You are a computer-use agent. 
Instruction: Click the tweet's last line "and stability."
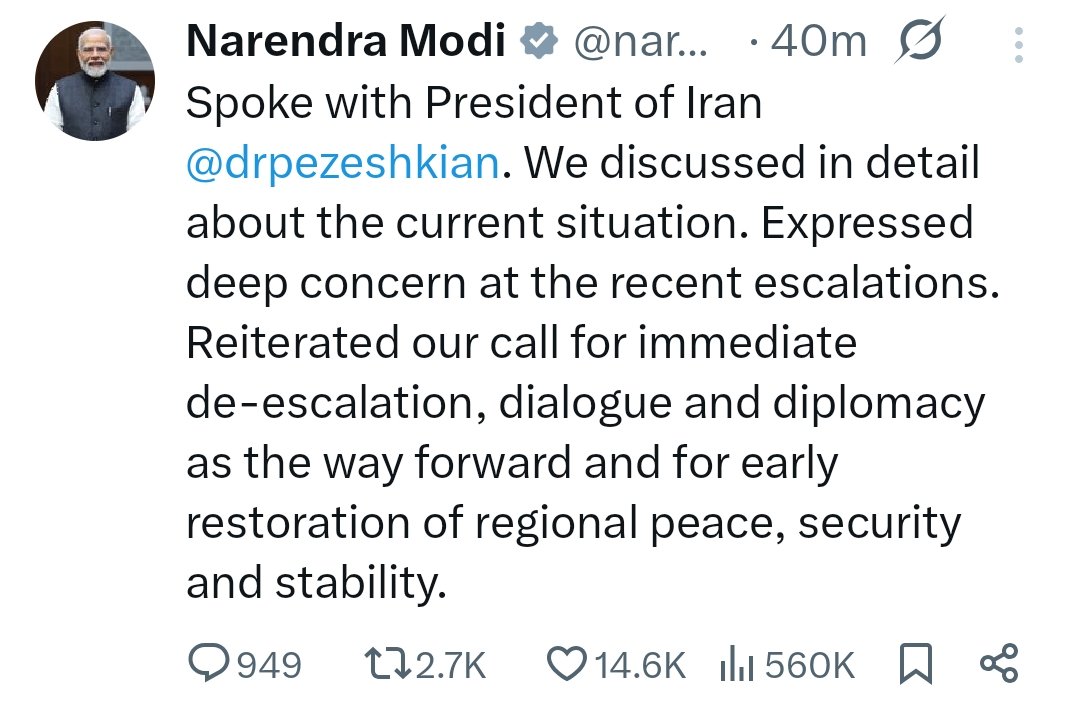[316, 584]
